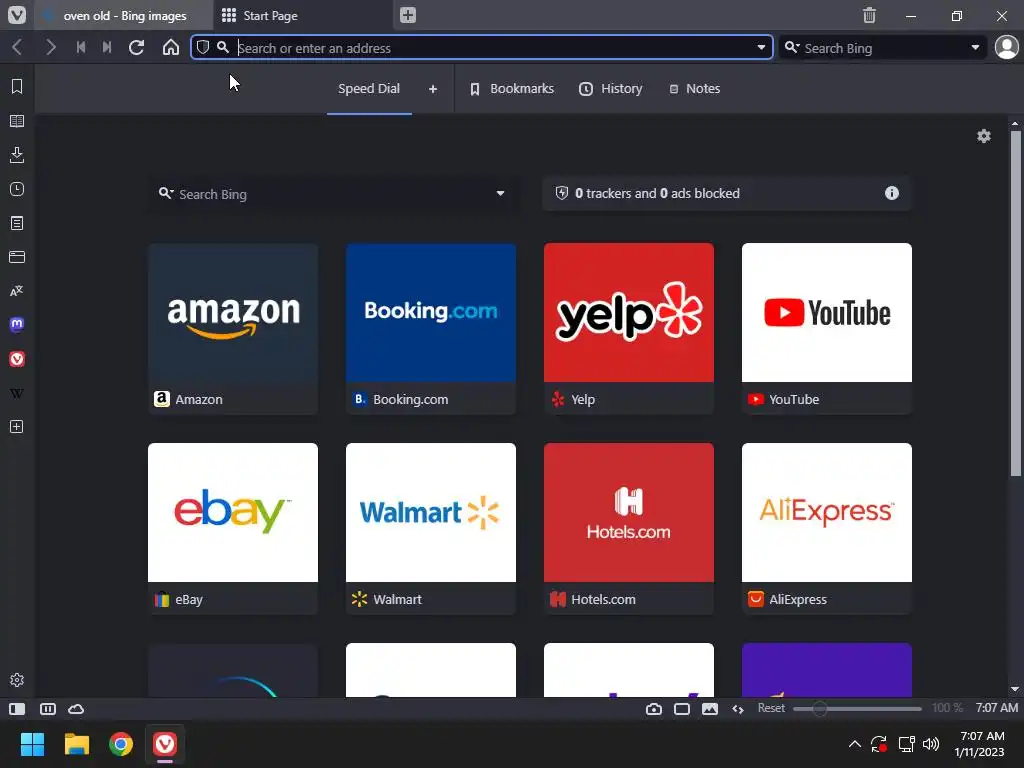Open the Bookmarks panel in sidebar
The width and height of the screenshot is (1024, 768).
pyautogui.click(x=17, y=86)
